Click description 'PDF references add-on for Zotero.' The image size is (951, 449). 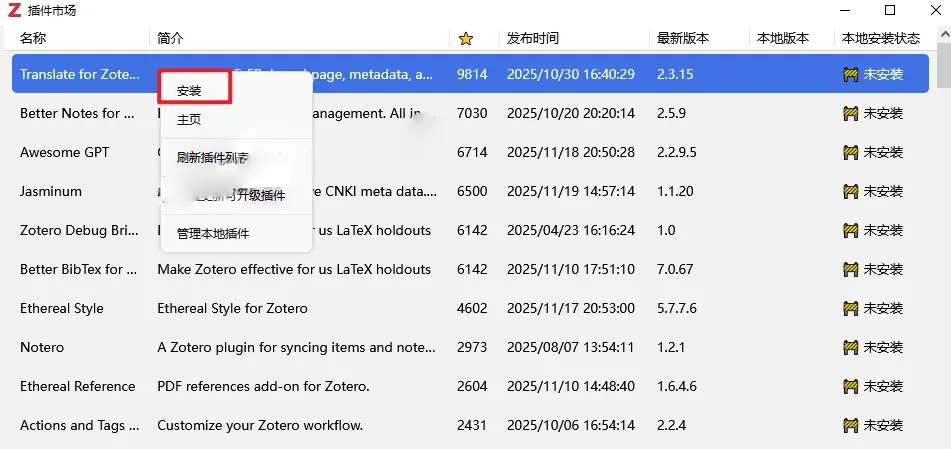[x=263, y=386]
